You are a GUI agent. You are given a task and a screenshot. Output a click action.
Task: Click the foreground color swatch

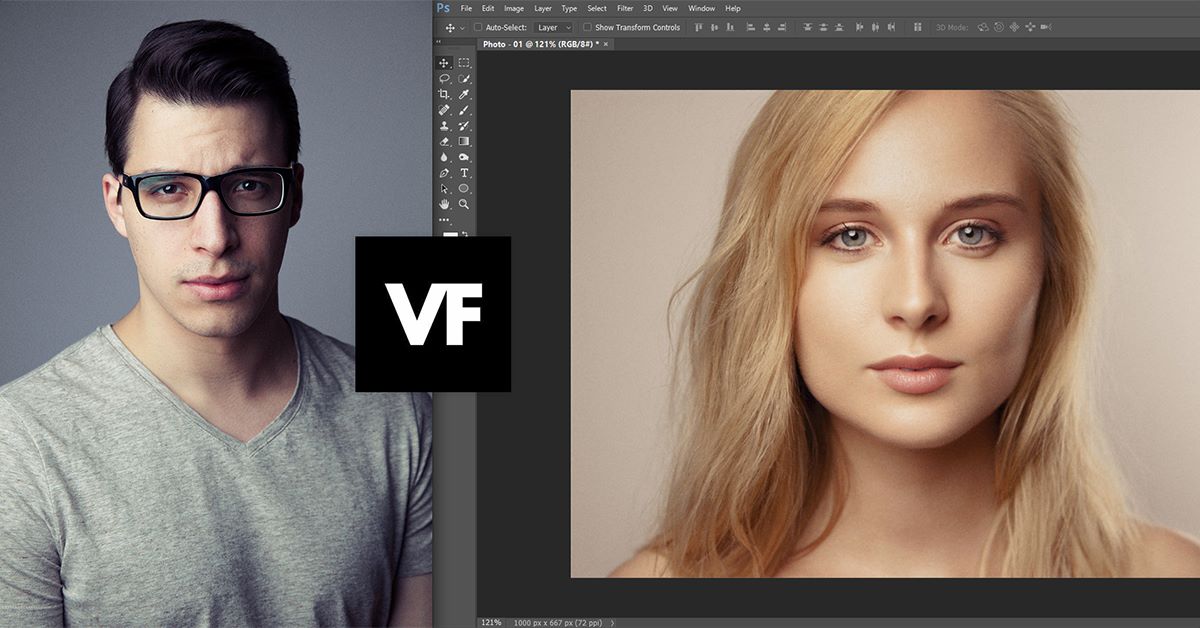pyautogui.click(x=449, y=235)
